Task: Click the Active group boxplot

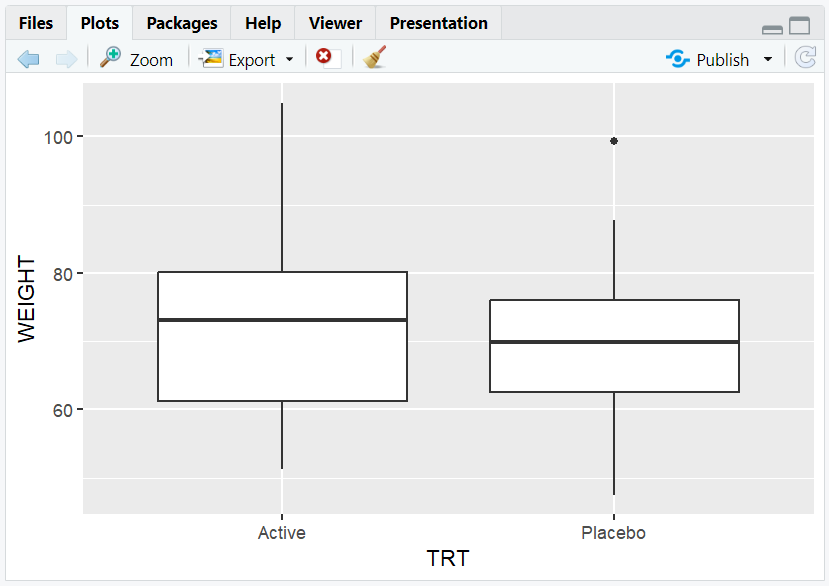Action: (x=282, y=335)
